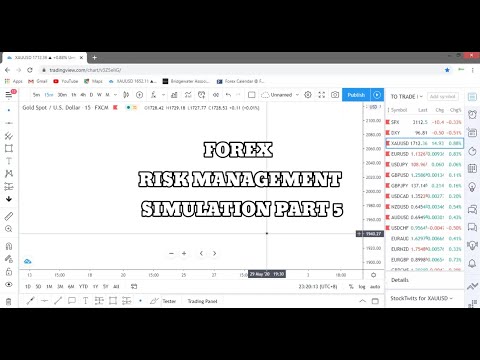Bookmark this page with star icon
Screen dimensions: 480x360
coord(447,70)
